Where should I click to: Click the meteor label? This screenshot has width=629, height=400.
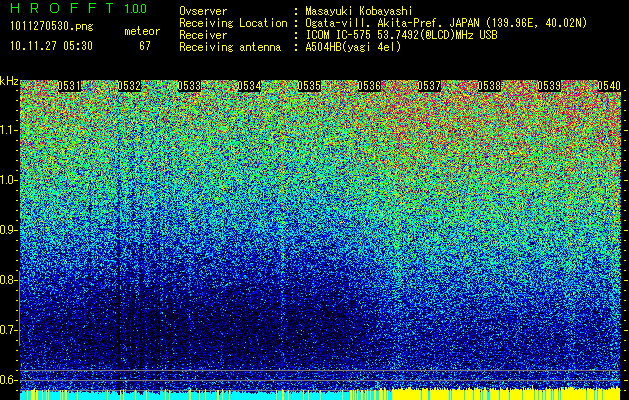coord(142,31)
